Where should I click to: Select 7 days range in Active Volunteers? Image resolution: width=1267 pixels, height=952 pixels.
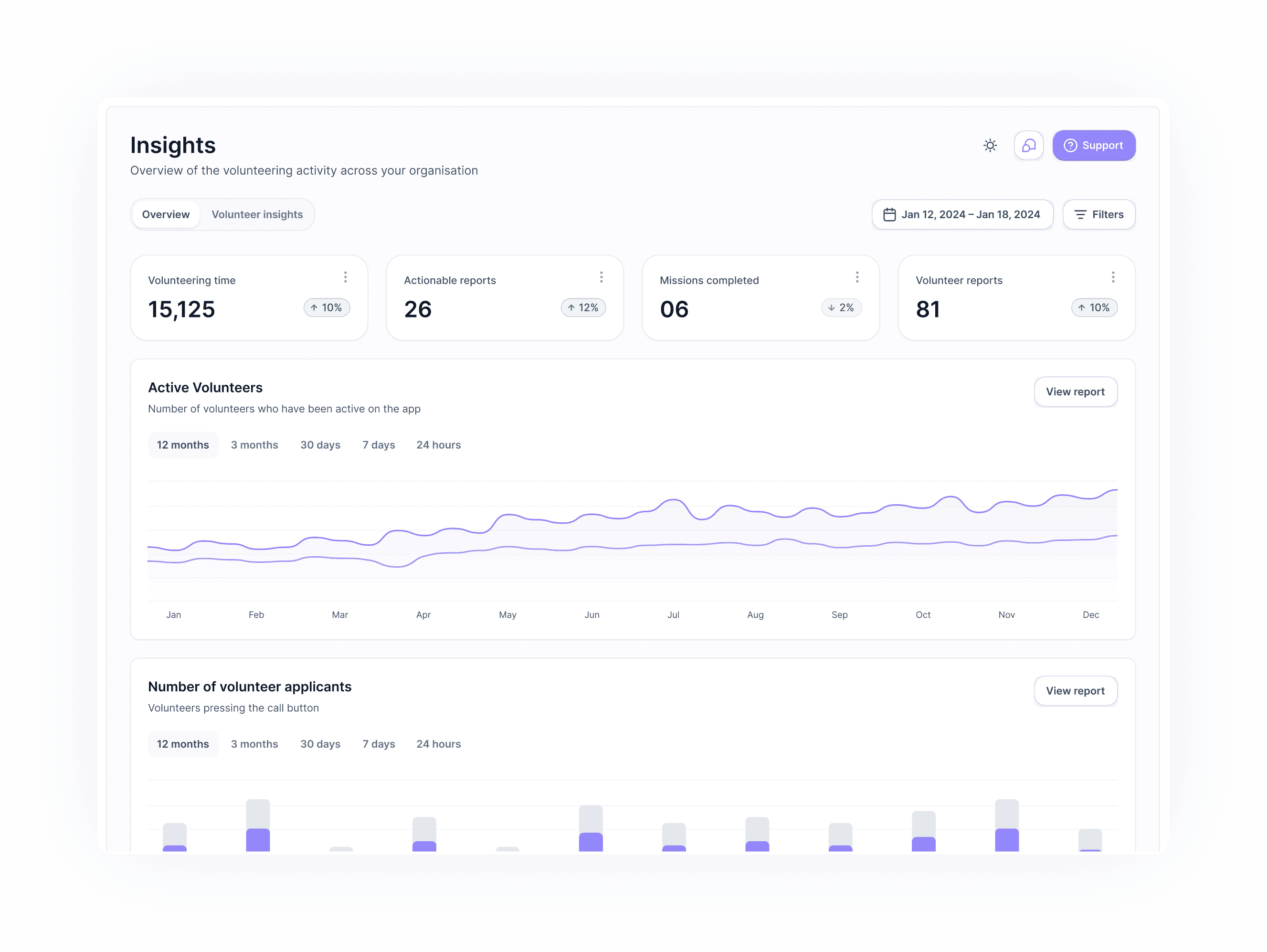[379, 445]
